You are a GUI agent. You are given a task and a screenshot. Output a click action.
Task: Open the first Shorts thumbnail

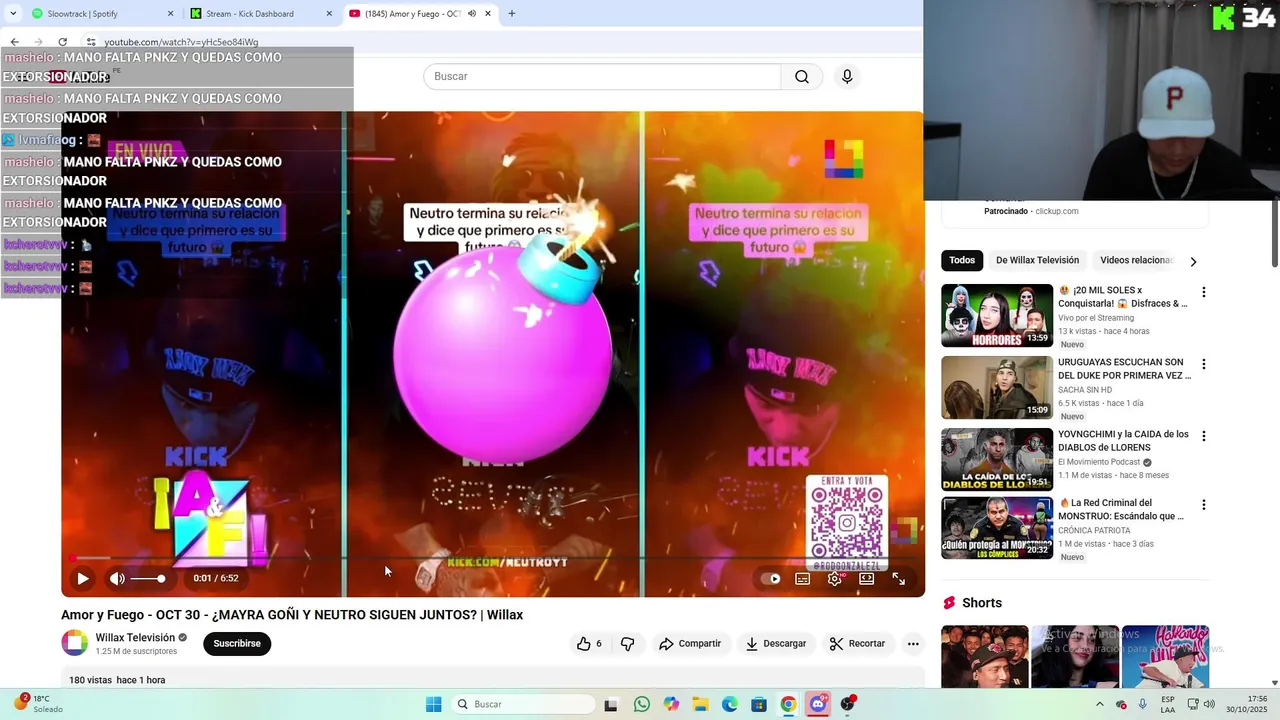click(984, 656)
